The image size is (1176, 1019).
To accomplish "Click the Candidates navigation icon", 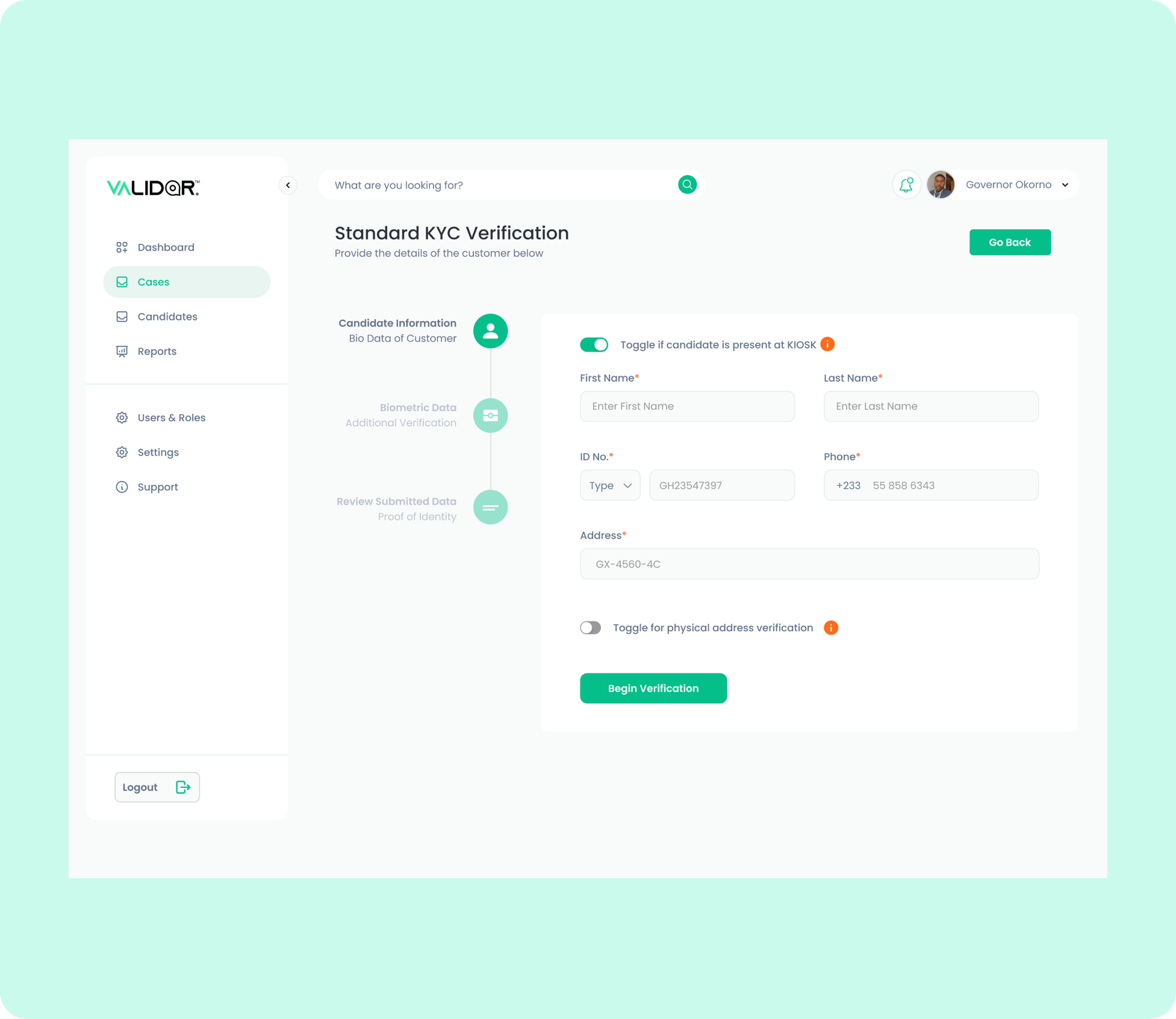I will tap(122, 317).
